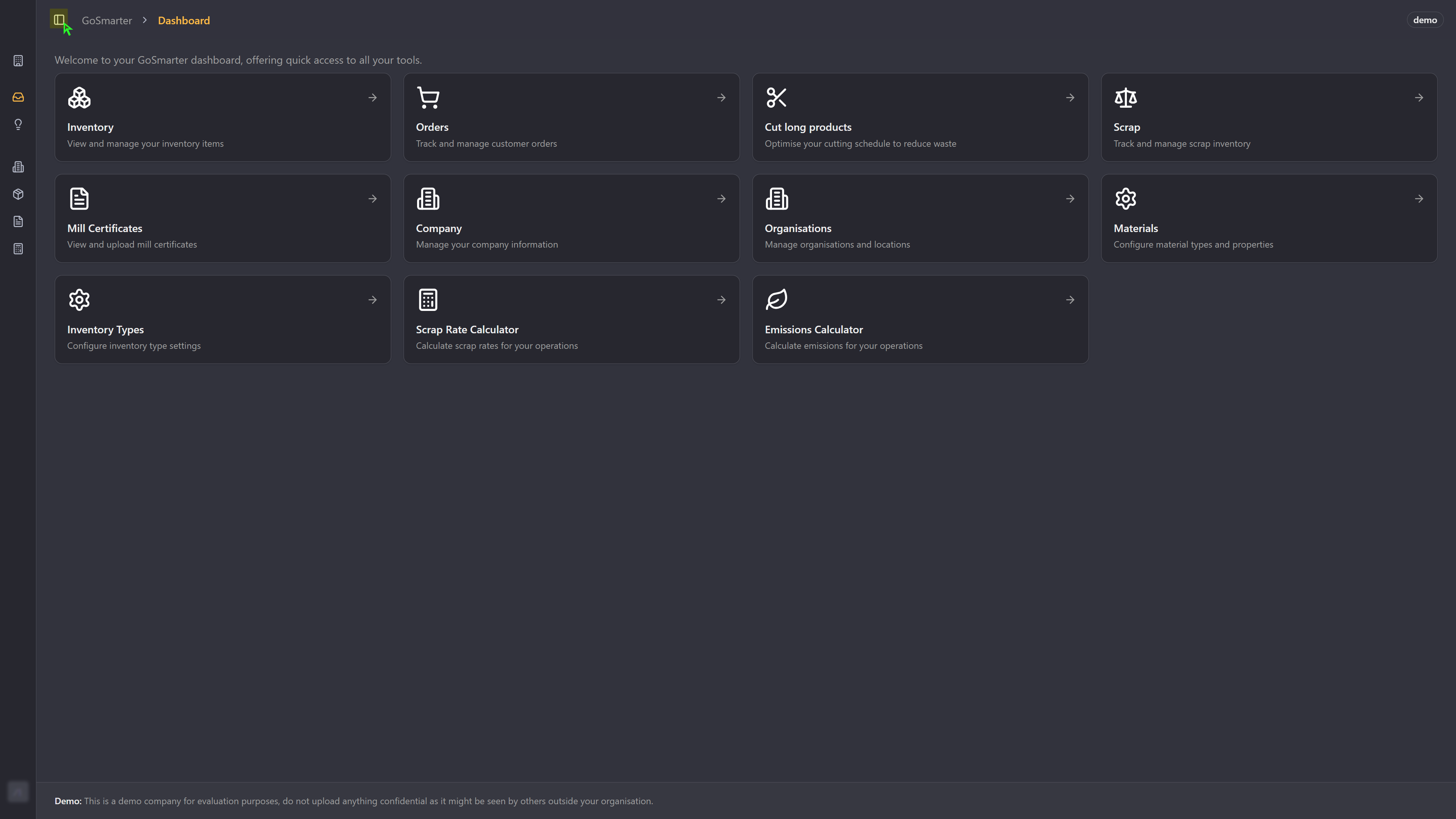The height and width of the screenshot is (819, 1456).
Task: Click the building icon atop the sidebar
Action: coord(18,61)
